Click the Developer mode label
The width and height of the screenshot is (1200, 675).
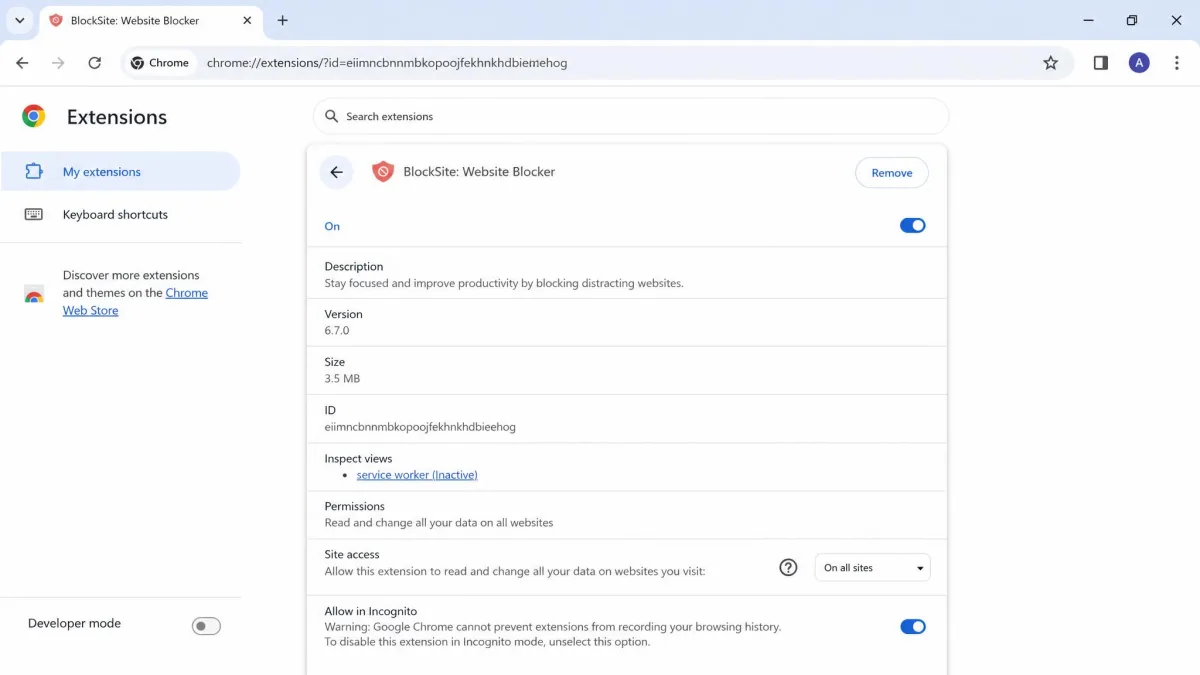pos(74,623)
